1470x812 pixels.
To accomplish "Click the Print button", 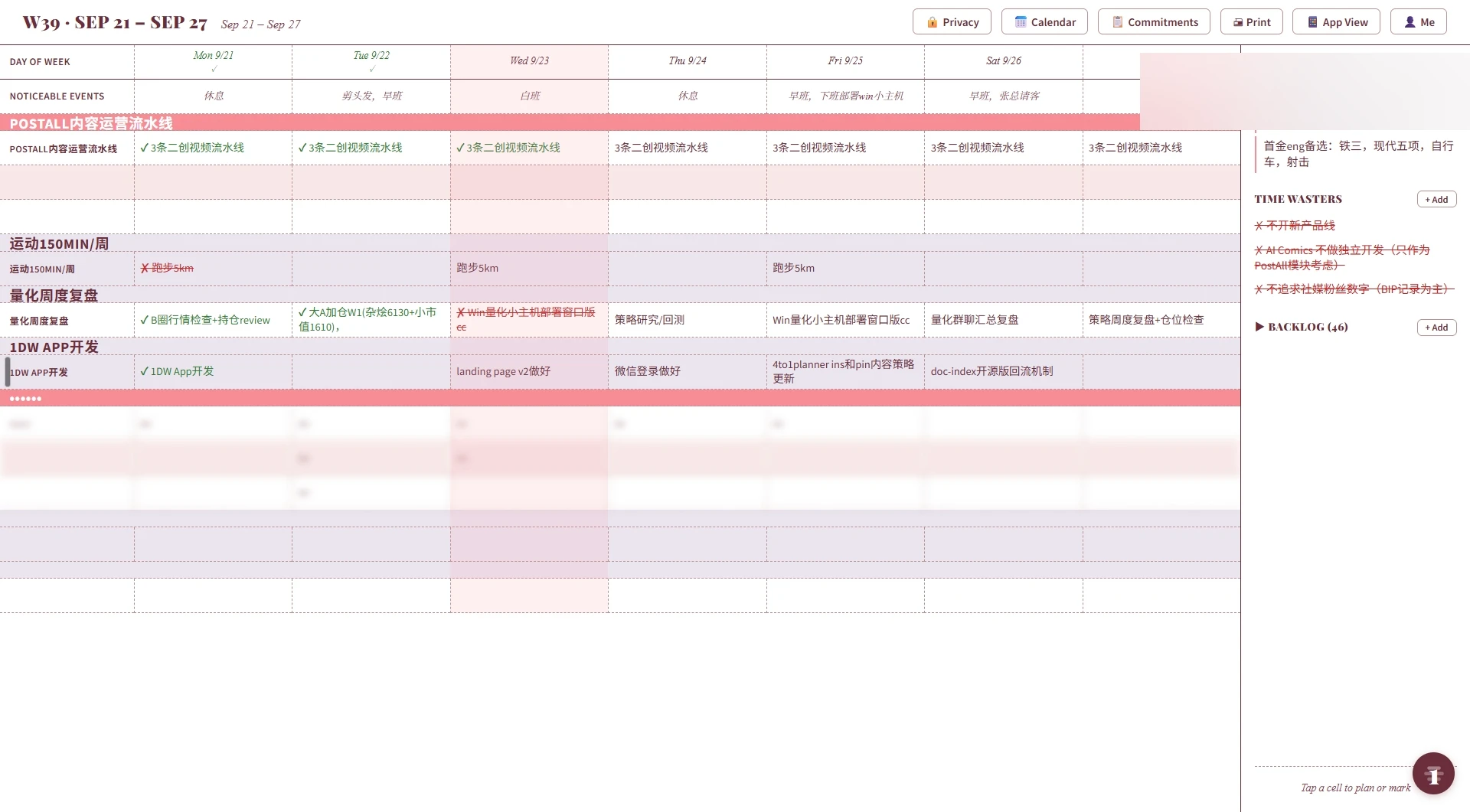I will pyautogui.click(x=1251, y=22).
